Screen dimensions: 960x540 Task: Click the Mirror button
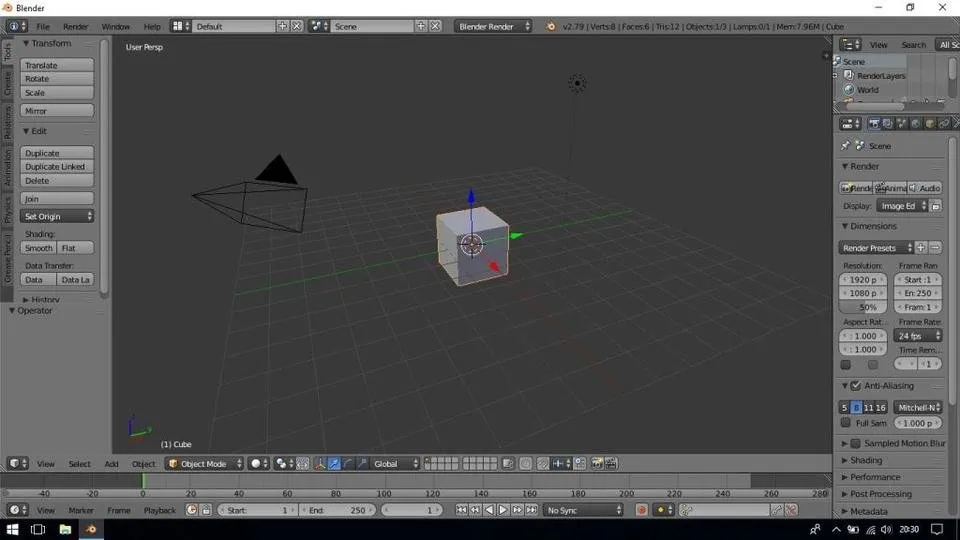click(x=57, y=111)
